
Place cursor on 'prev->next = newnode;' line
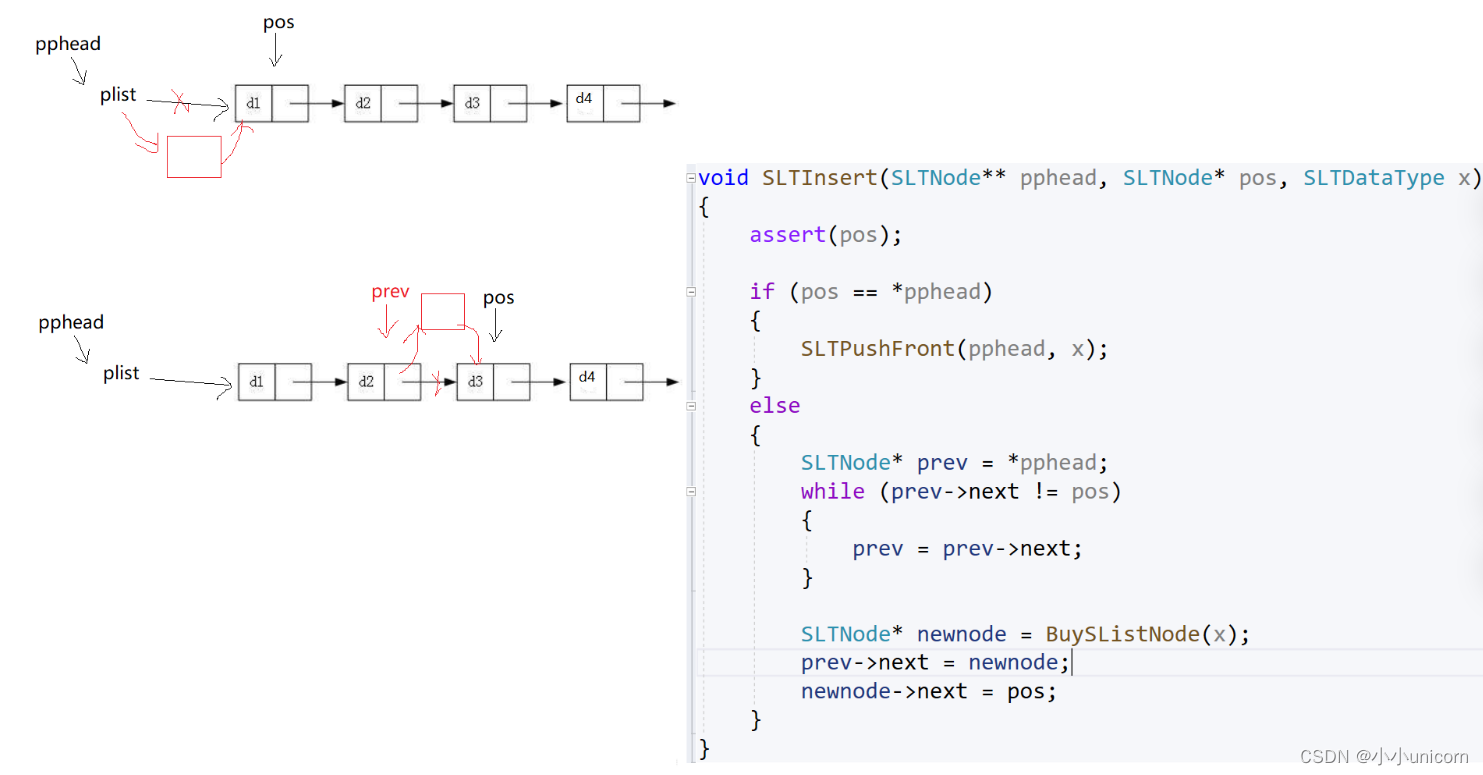click(936, 663)
